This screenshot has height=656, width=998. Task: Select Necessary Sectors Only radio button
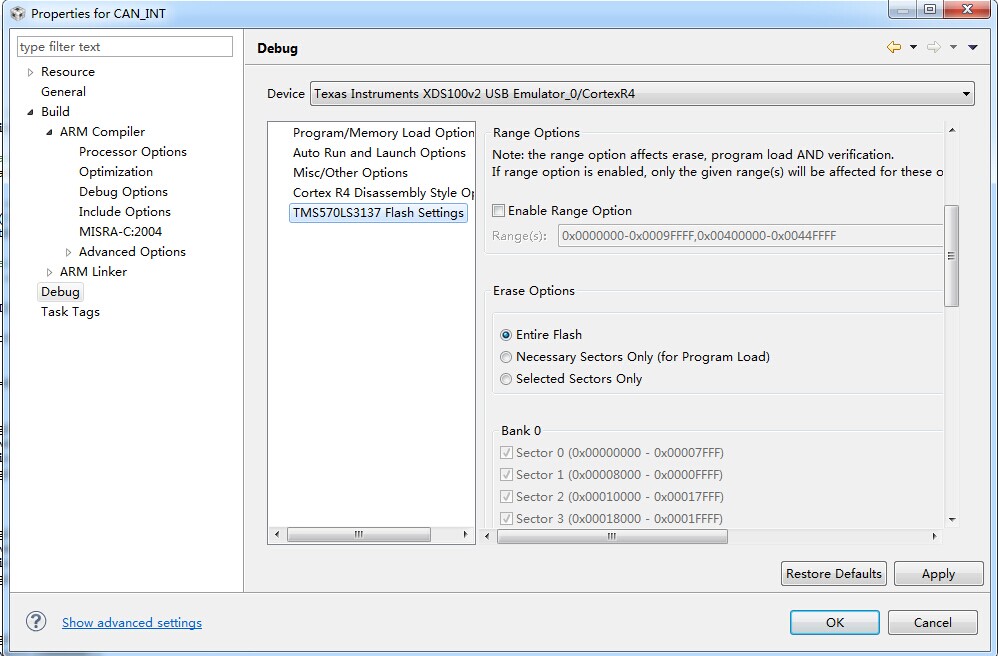pos(506,357)
